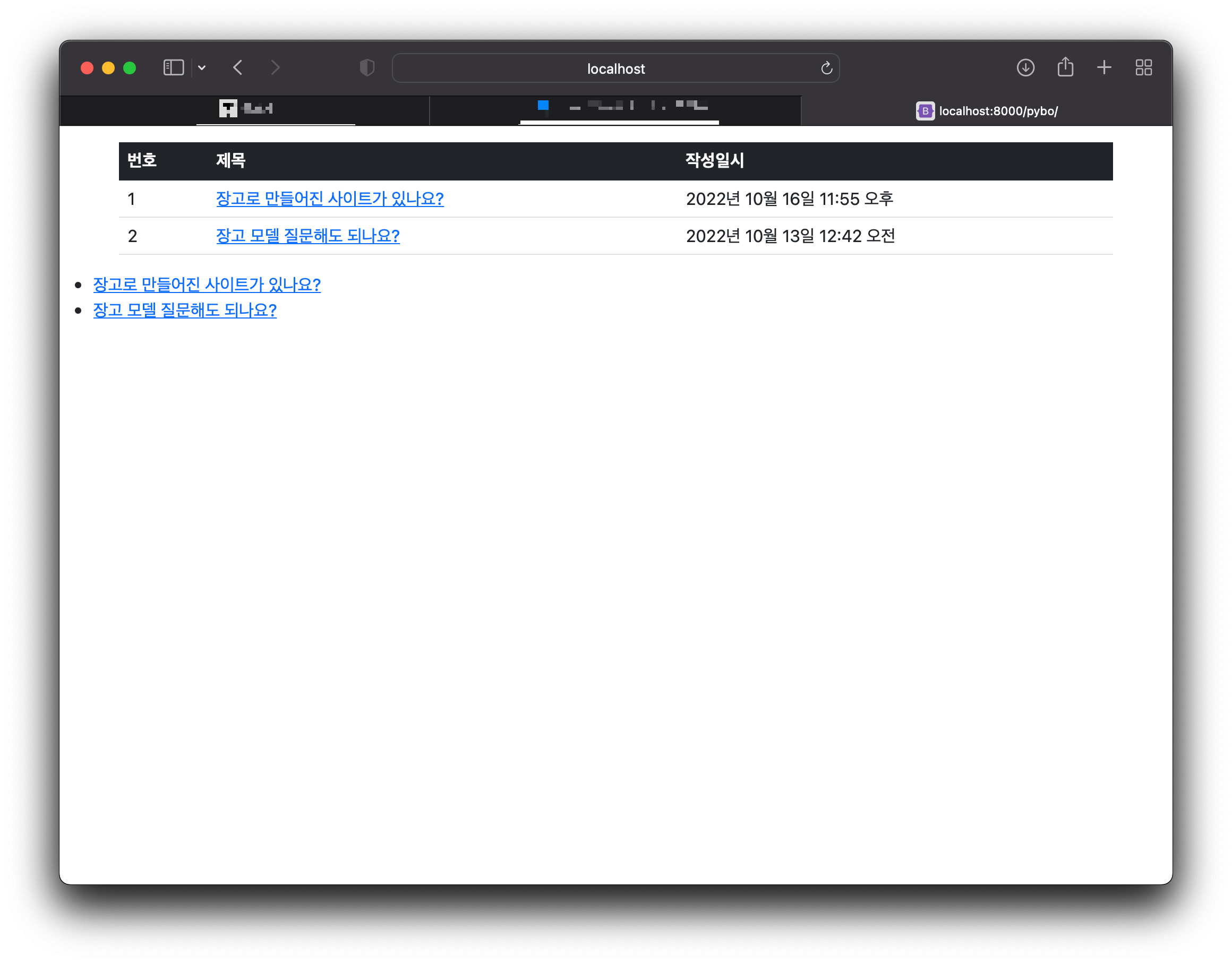Viewport: 1232px width, 963px height.
Task: Go back with the back arrow
Action: pos(238,67)
